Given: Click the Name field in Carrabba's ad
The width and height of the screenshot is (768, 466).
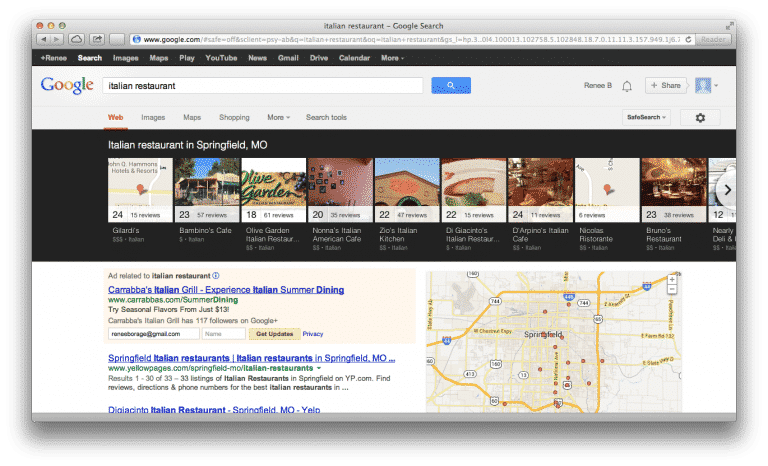Looking at the screenshot, I should coord(224,334).
